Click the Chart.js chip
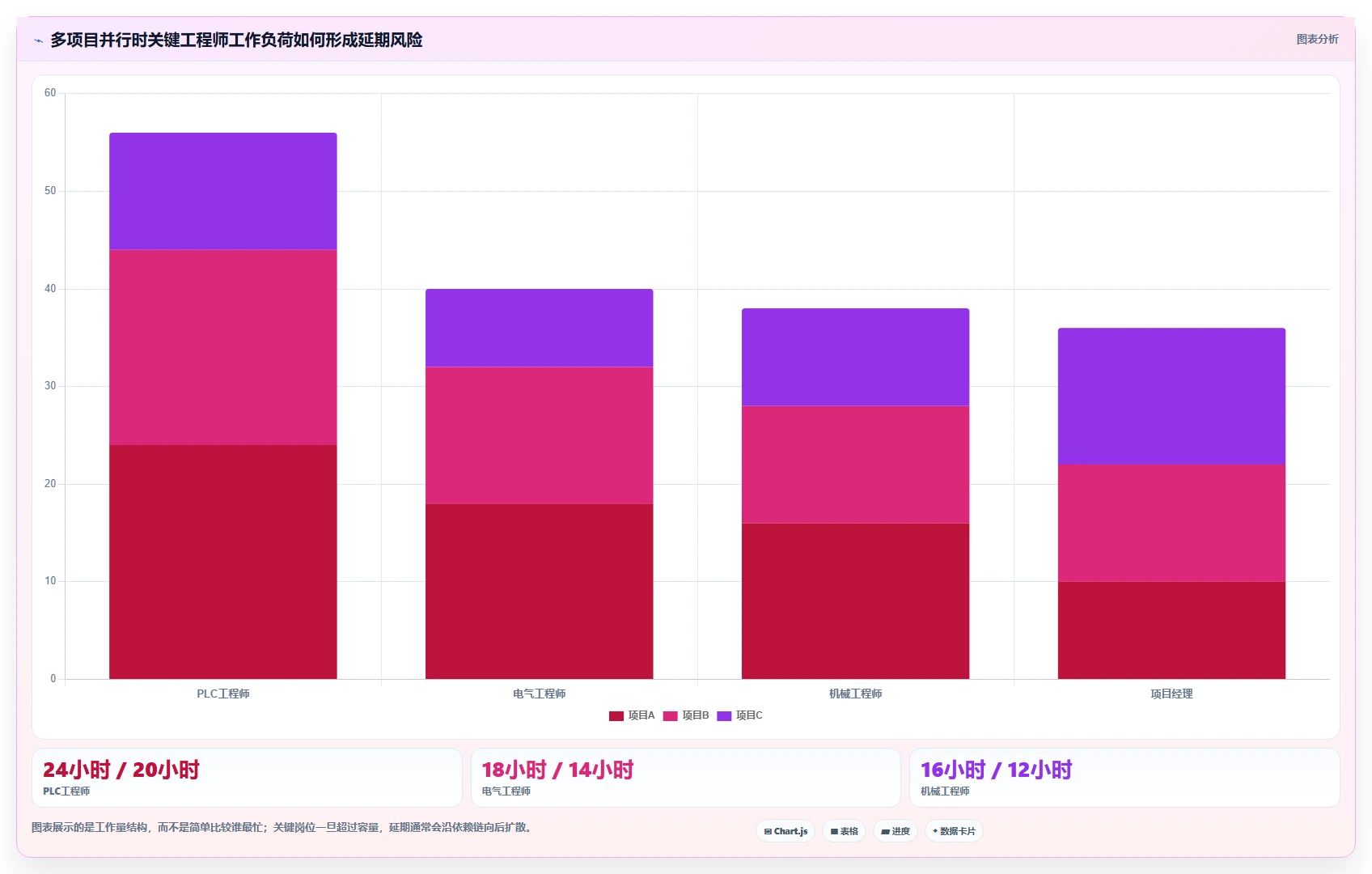The image size is (1372, 874). point(785,831)
